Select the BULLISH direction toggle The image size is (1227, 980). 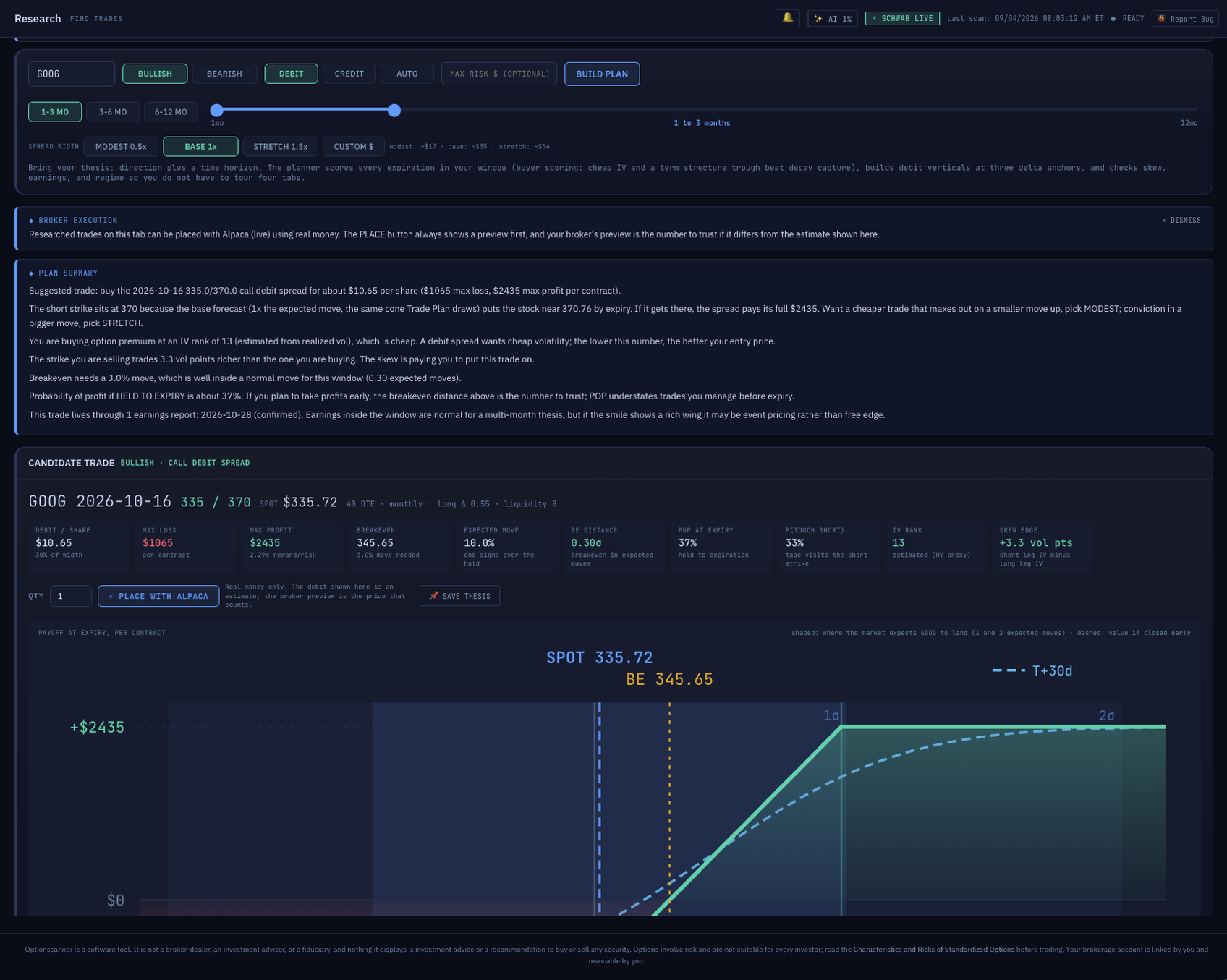[155, 74]
